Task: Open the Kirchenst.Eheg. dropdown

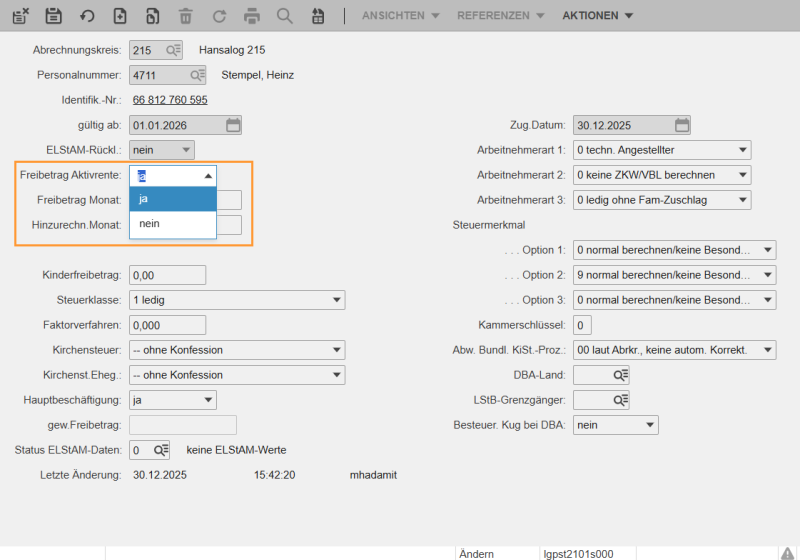Action: [337, 375]
